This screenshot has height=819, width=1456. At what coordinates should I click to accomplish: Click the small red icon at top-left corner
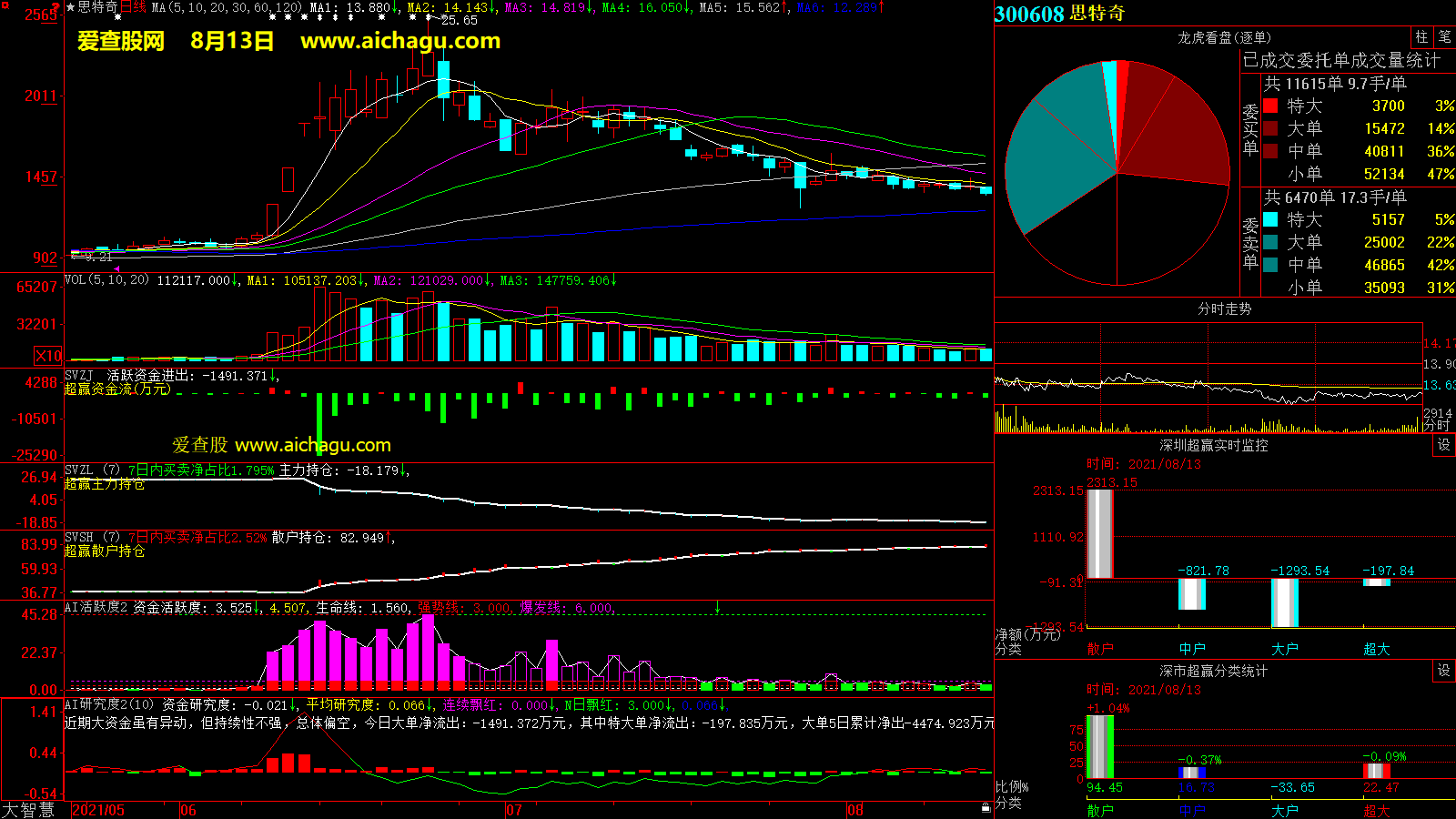click(x=5, y=5)
